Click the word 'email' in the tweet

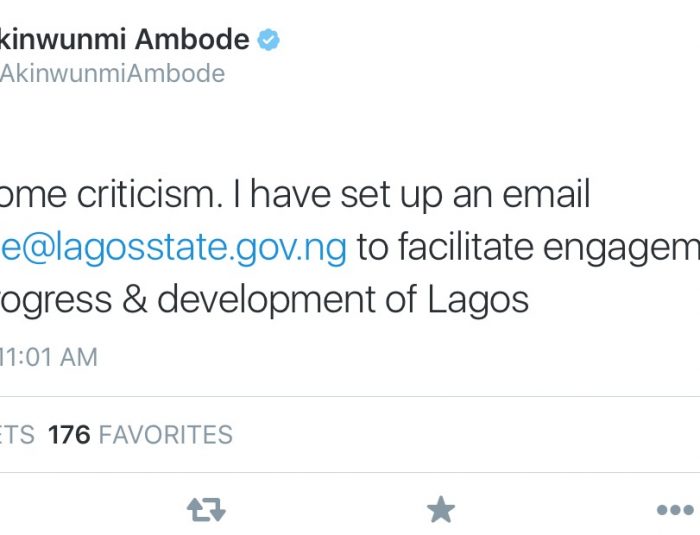pos(546,194)
